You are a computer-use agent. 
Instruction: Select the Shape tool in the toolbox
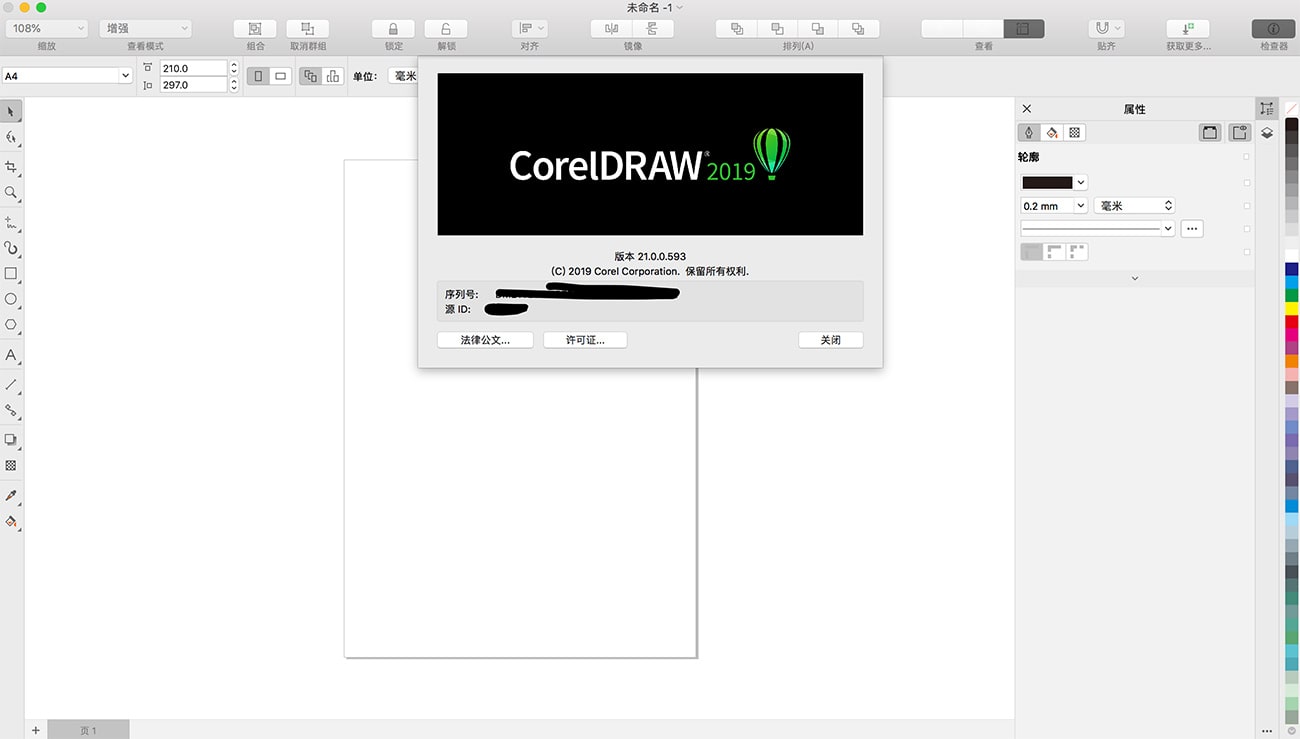(x=11, y=138)
